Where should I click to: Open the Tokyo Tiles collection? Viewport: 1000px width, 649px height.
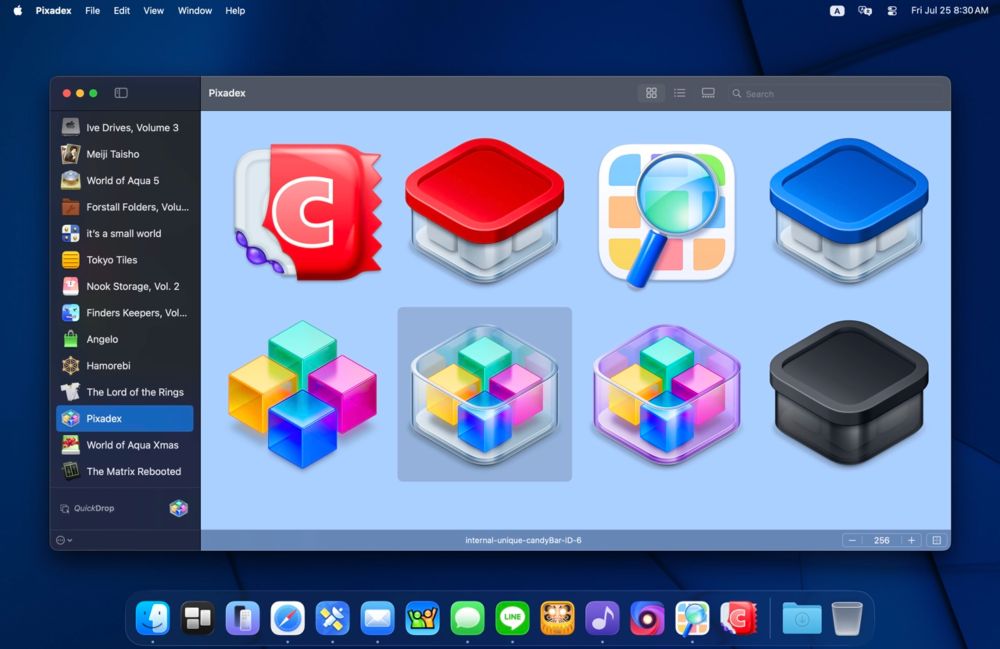coord(125,259)
